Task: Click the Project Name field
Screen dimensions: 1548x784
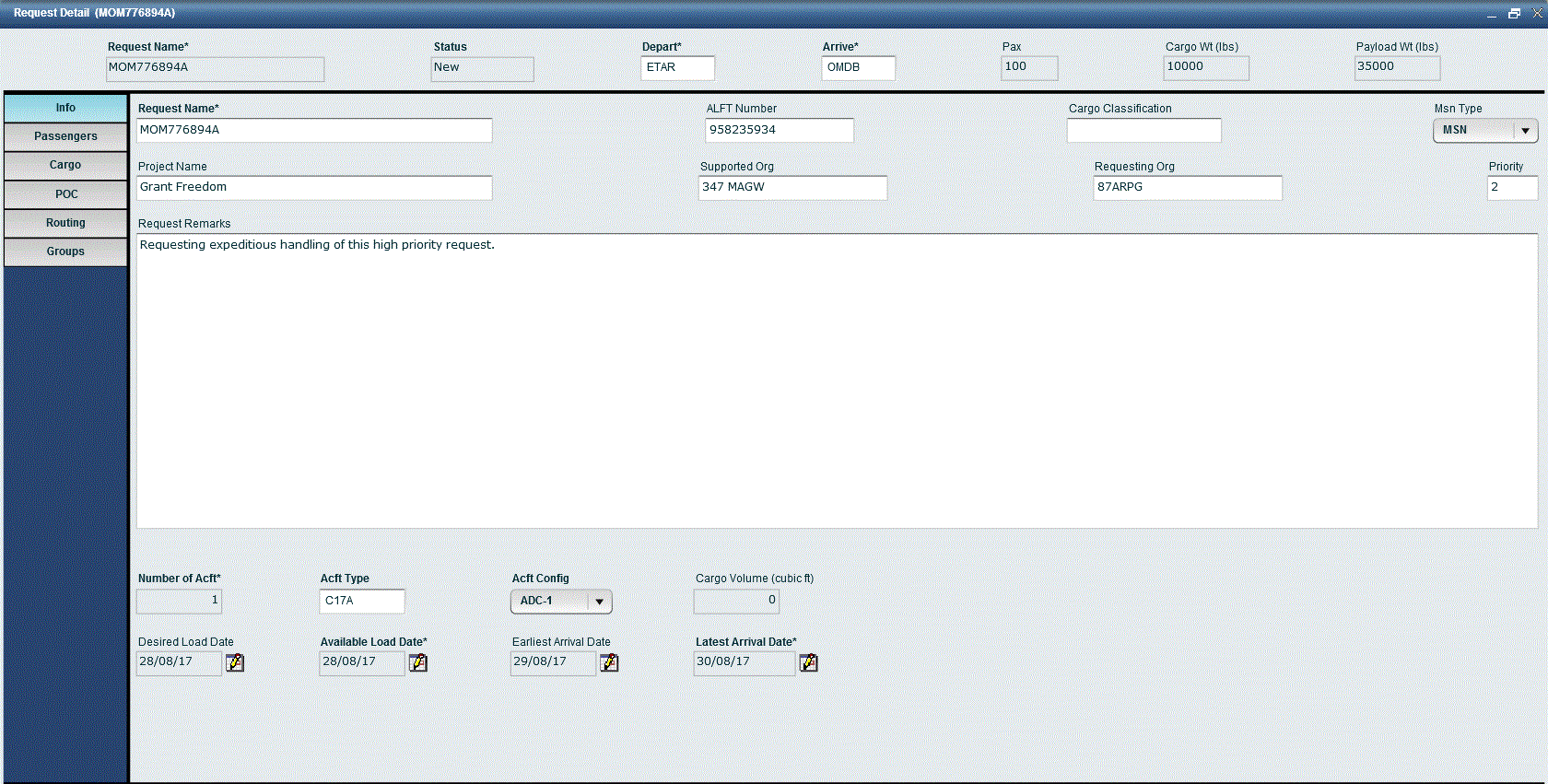Action: [314, 188]
